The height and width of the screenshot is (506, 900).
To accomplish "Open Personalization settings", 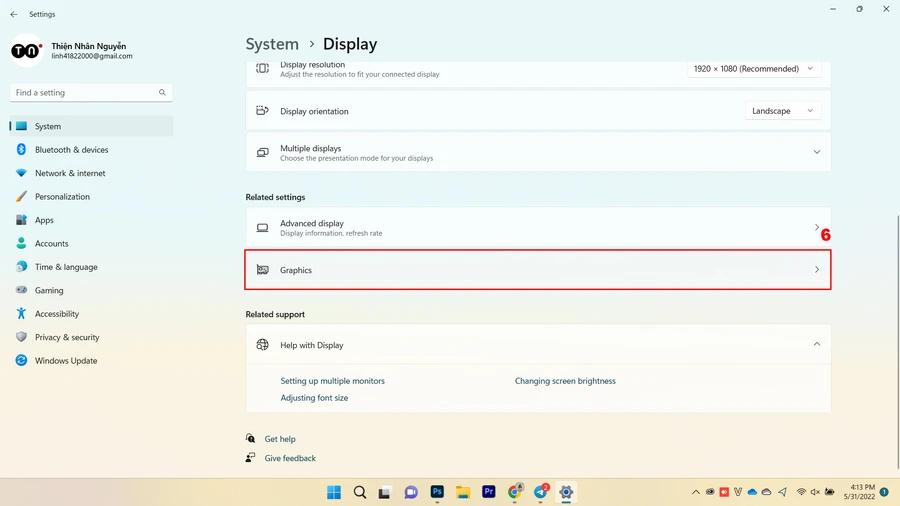I will click(91, 197).
